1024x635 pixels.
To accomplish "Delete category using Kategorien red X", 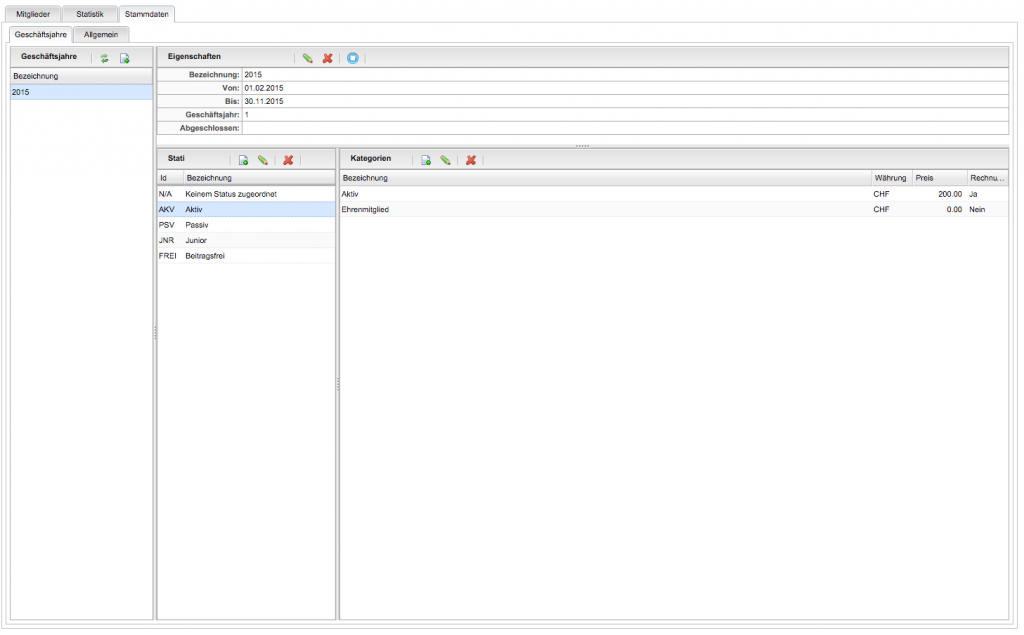I will point(471,160).
